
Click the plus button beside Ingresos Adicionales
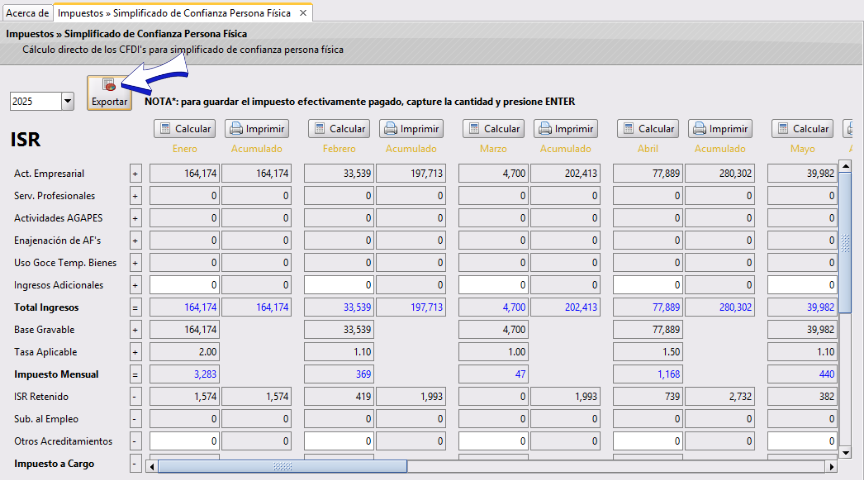pos(136,285)
